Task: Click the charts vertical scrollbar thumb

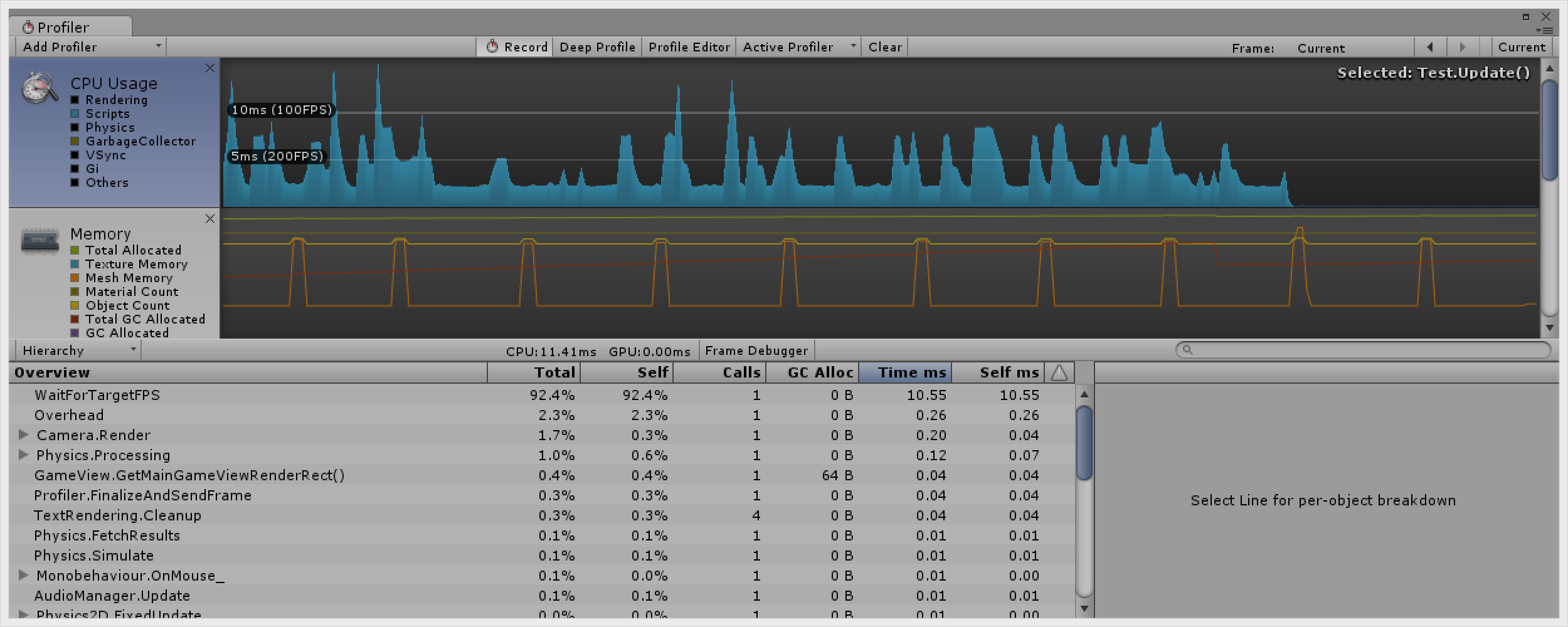Action: 1550,130
